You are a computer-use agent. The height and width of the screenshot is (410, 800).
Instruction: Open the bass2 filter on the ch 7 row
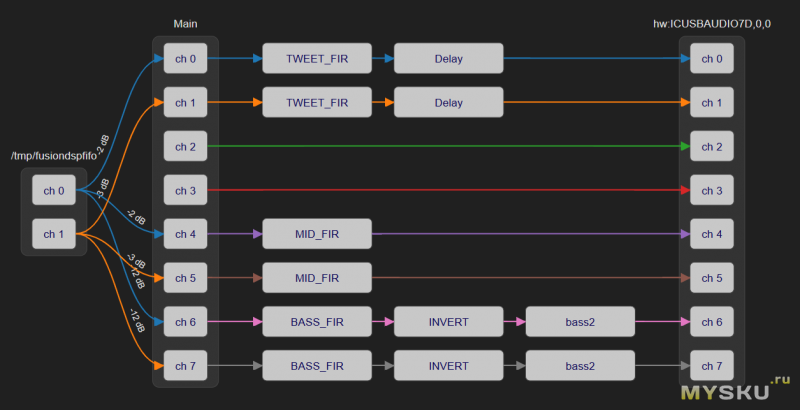click(580, 366)
